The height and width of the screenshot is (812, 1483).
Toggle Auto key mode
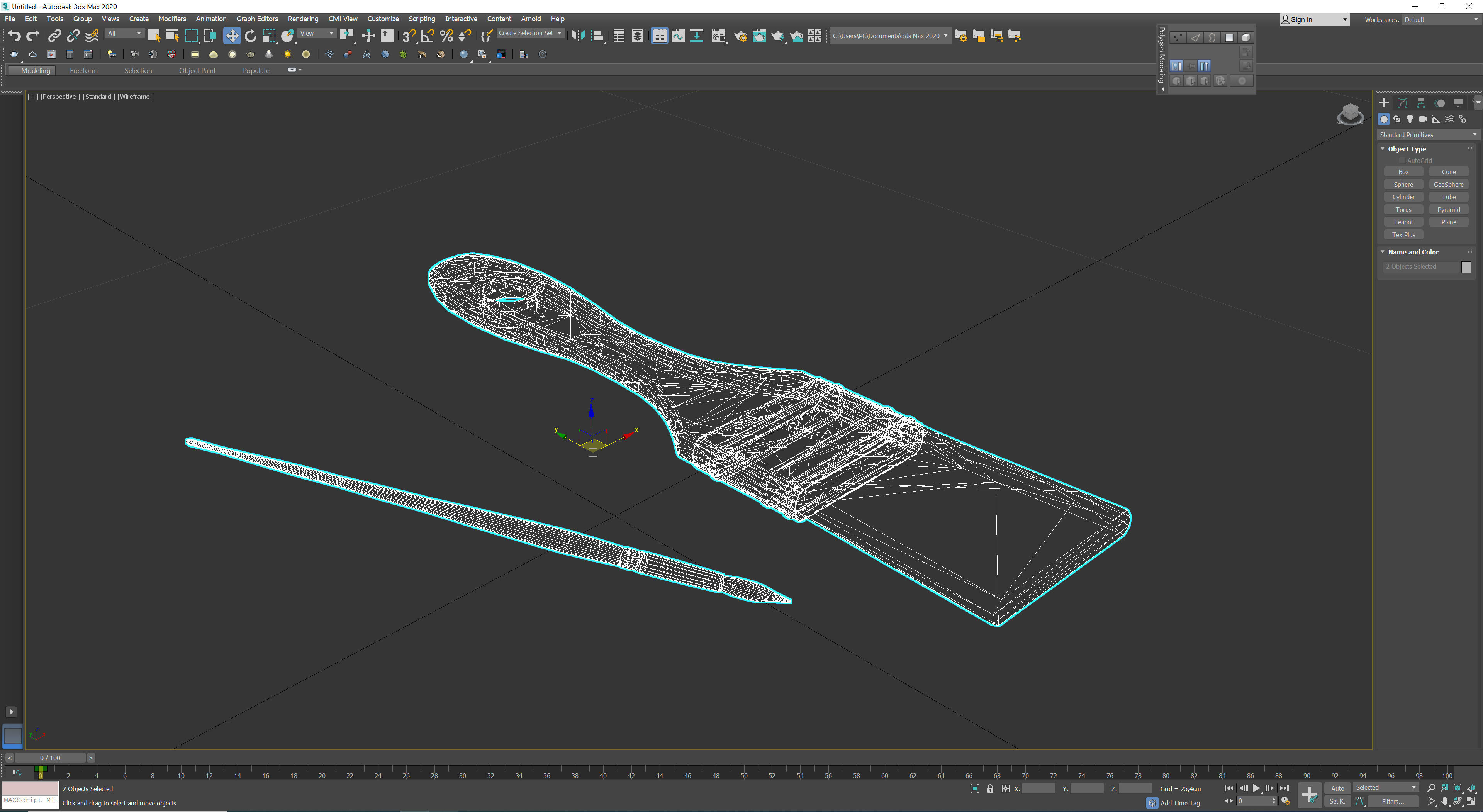pyautogui.click(x=1337, y=788)
